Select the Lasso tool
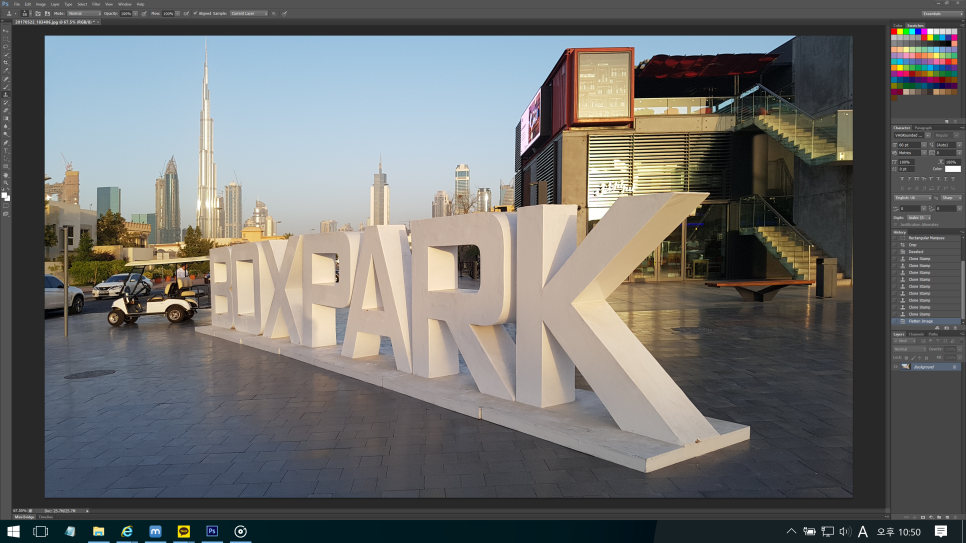 pos(6,46)
